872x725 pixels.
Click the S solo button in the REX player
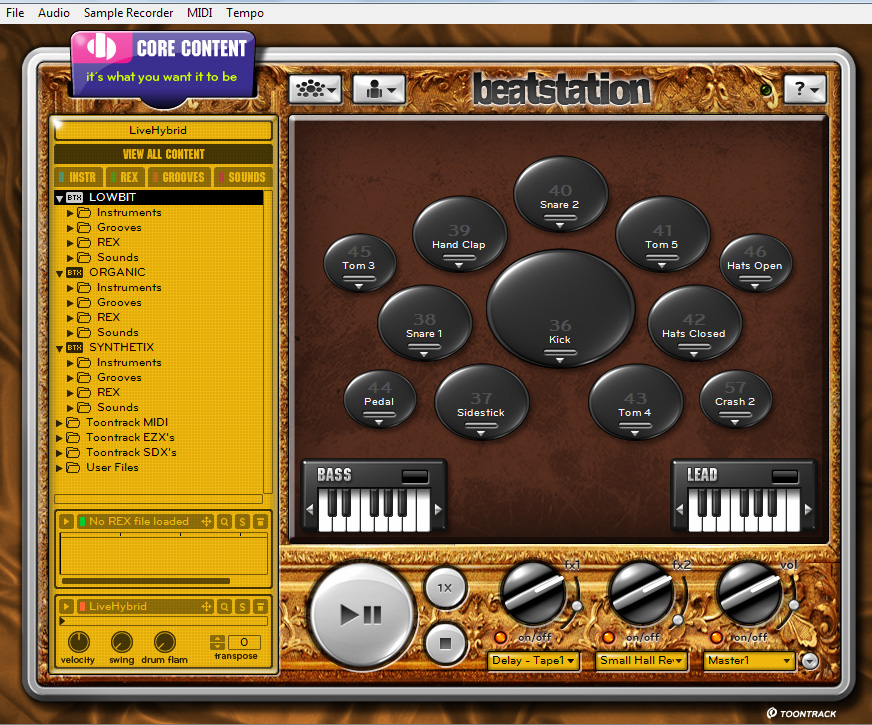242,522
